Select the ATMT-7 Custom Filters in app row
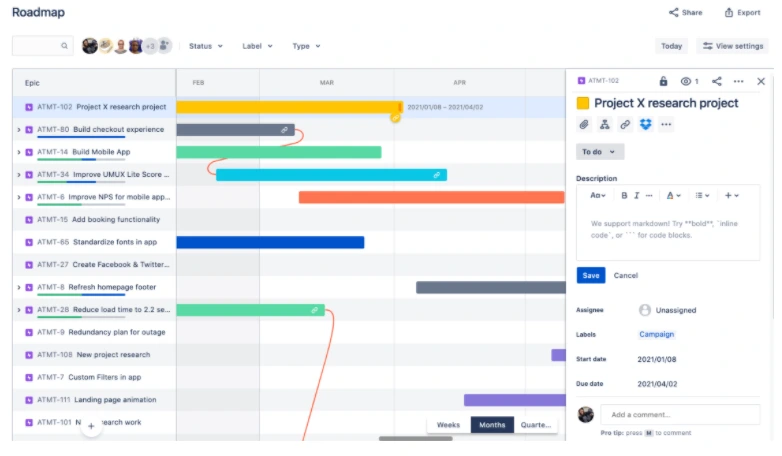This screenshot has width=782, height=456. pyautogui.click(x=94, y=377)
